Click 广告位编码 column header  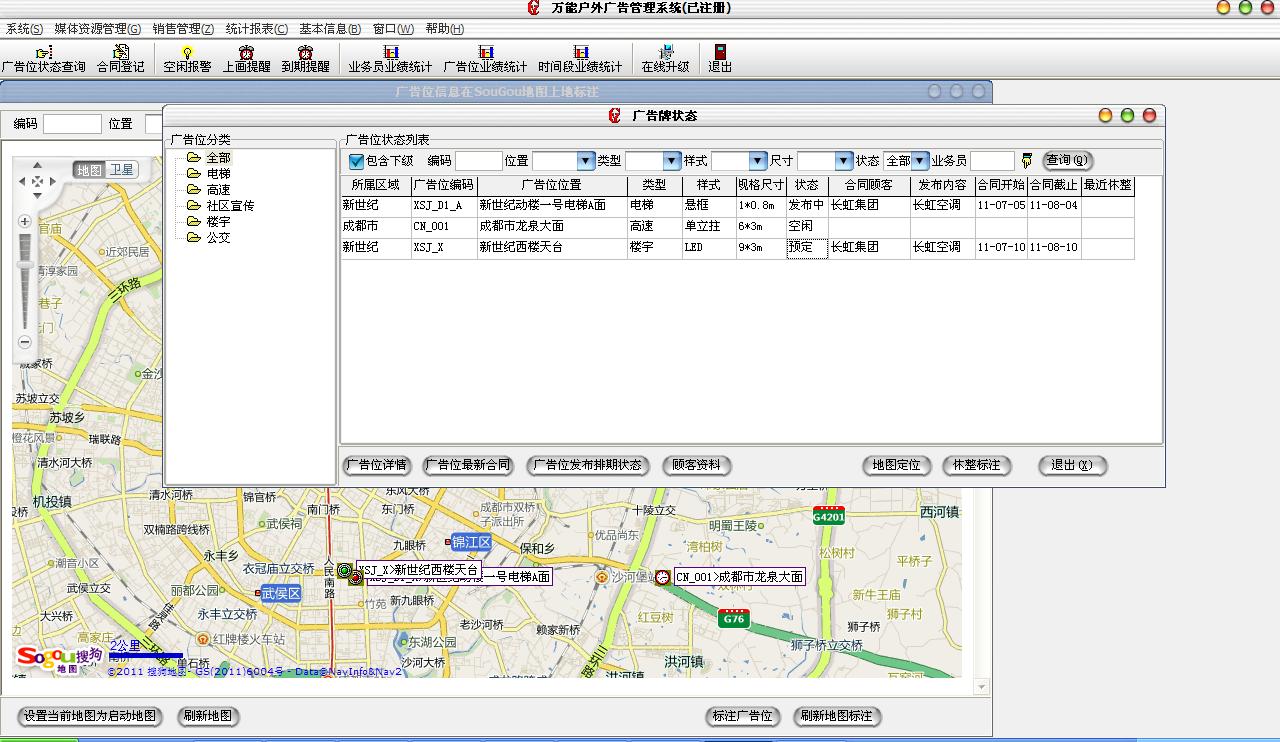[444, 185]
